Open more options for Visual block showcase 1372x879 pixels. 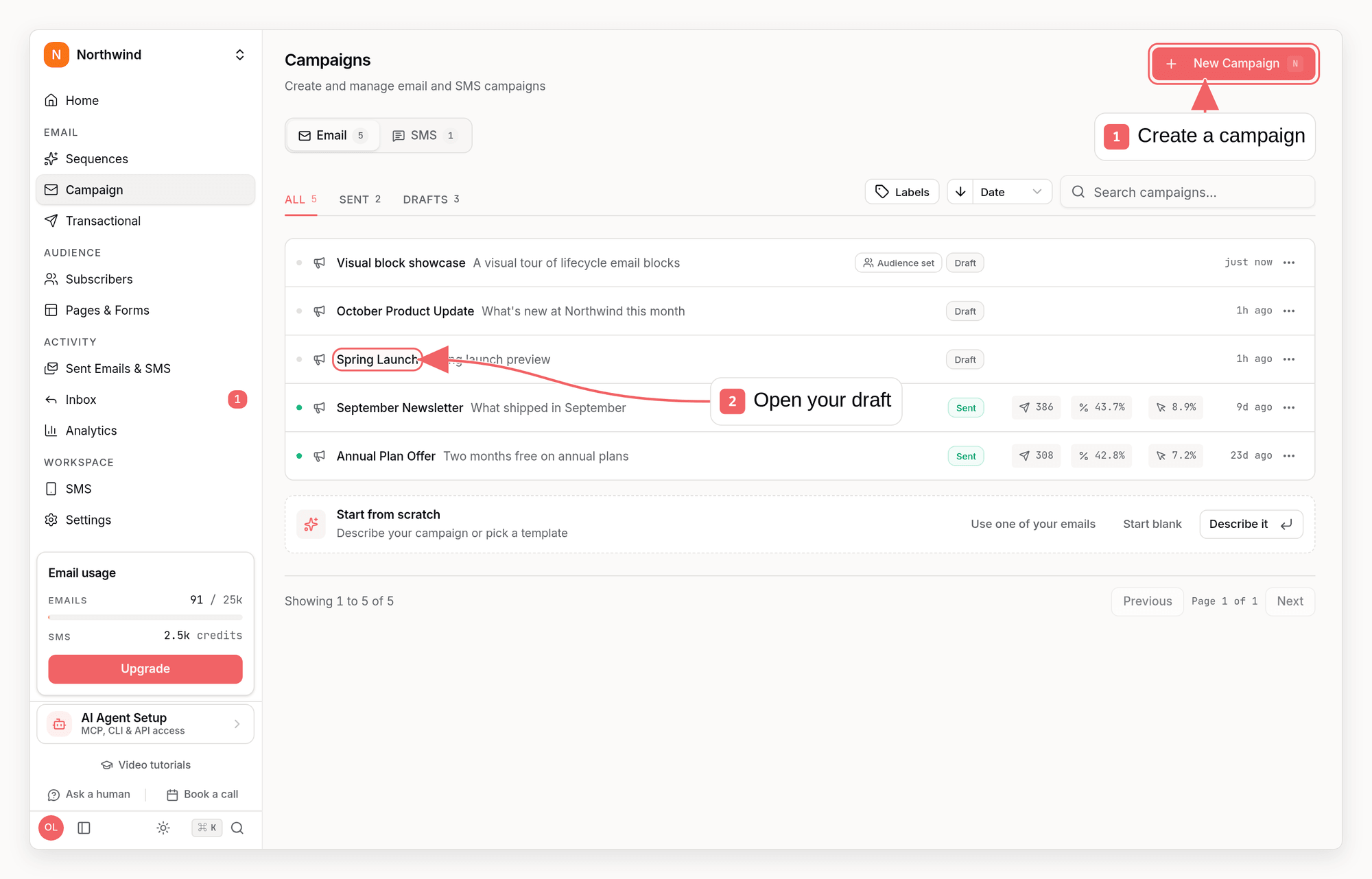(x=1290, y=263)
